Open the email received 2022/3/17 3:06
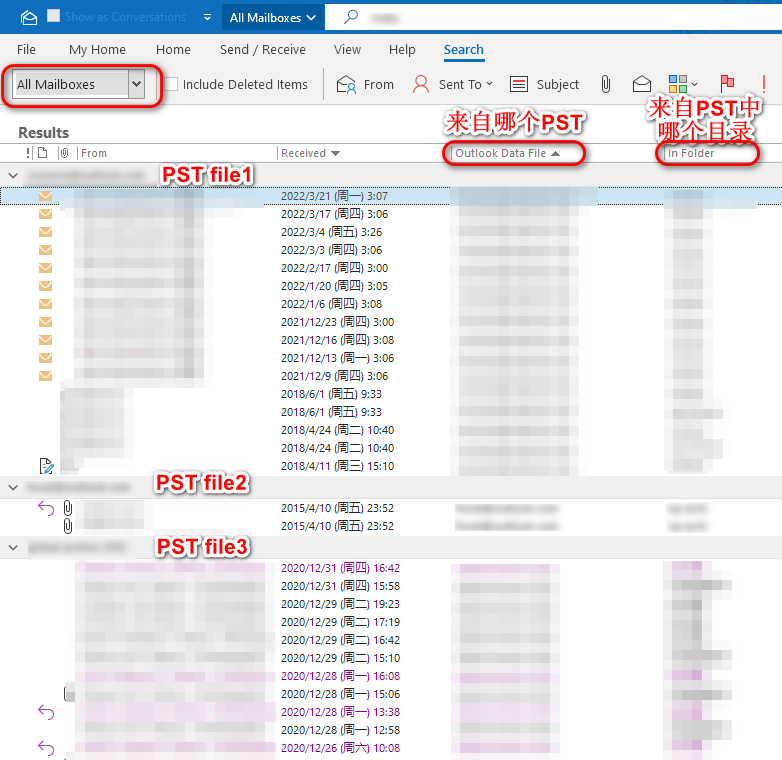This screenshot has width=782, height=760. click(334, 214)
